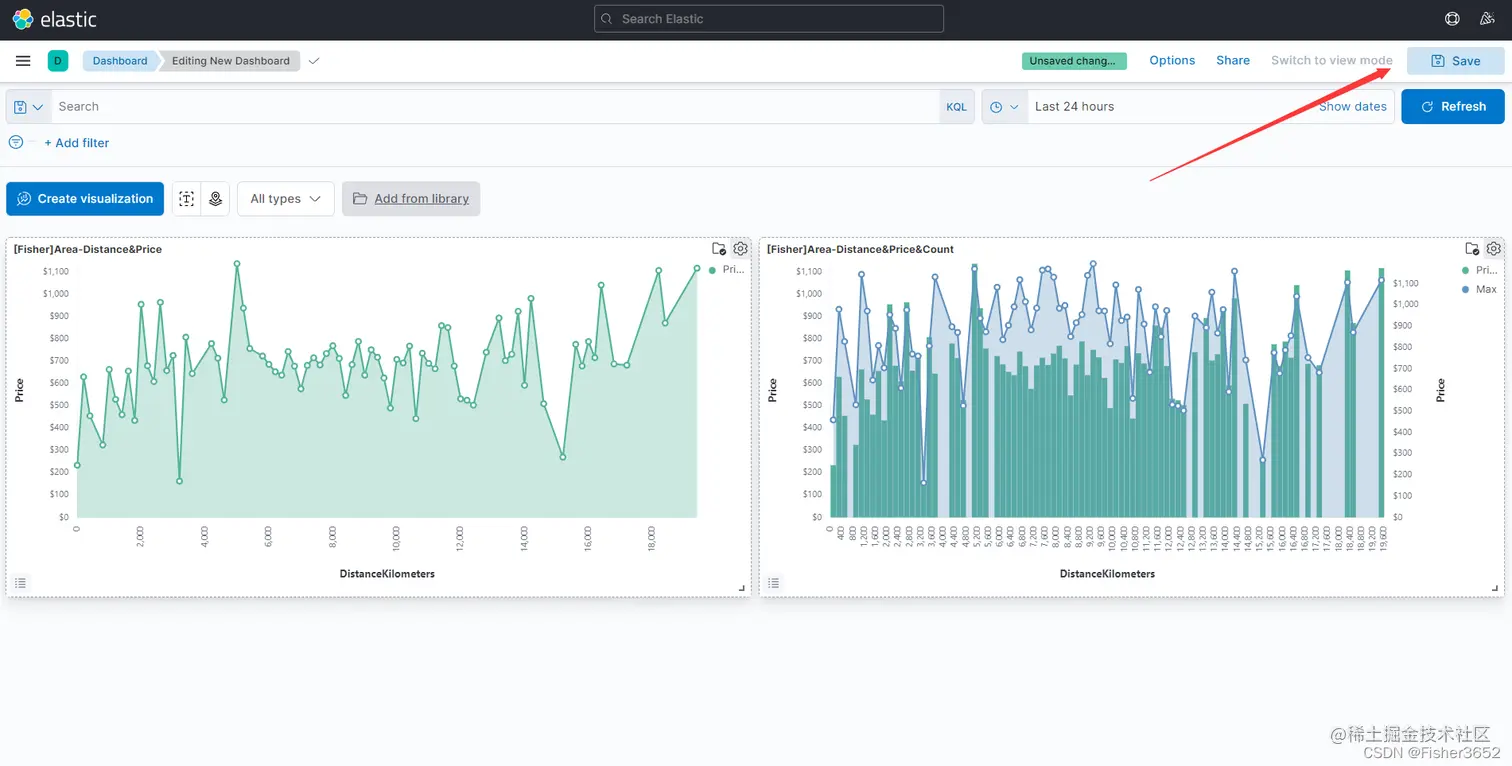
Task: Click the [Fisher]Area-Distance&Price panel title
Action: 88,249
